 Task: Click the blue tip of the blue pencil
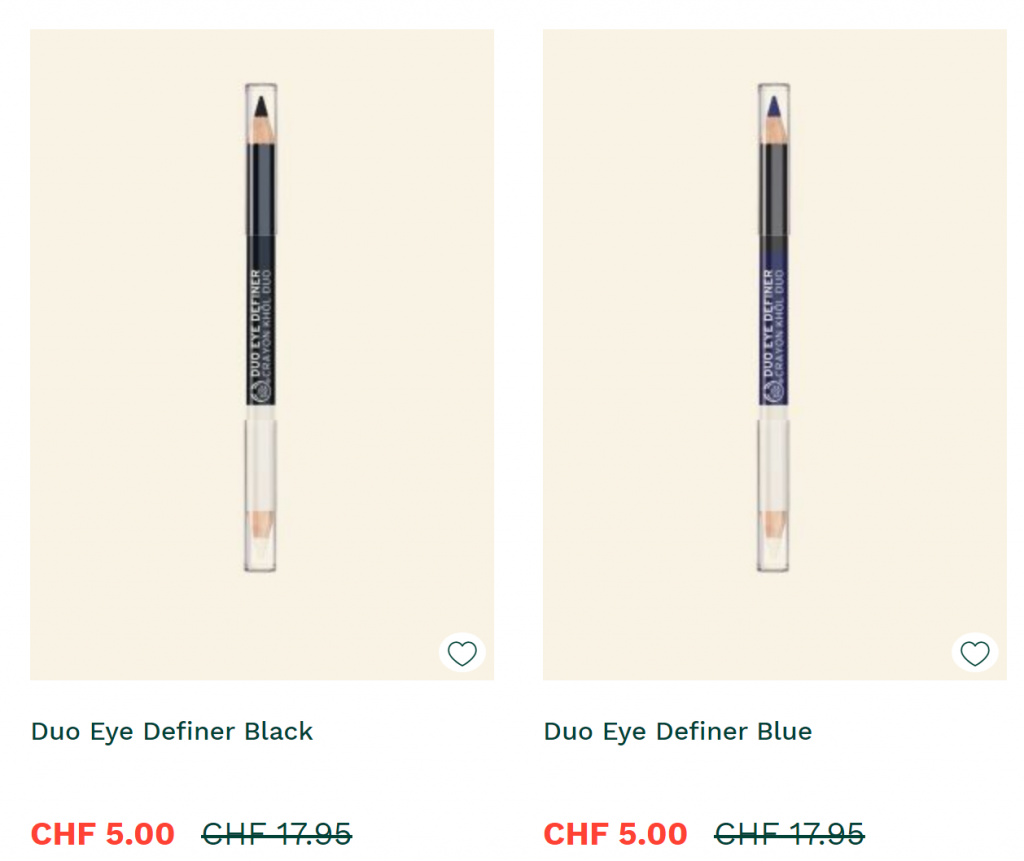pyautogui.click(x=773, y=104)
